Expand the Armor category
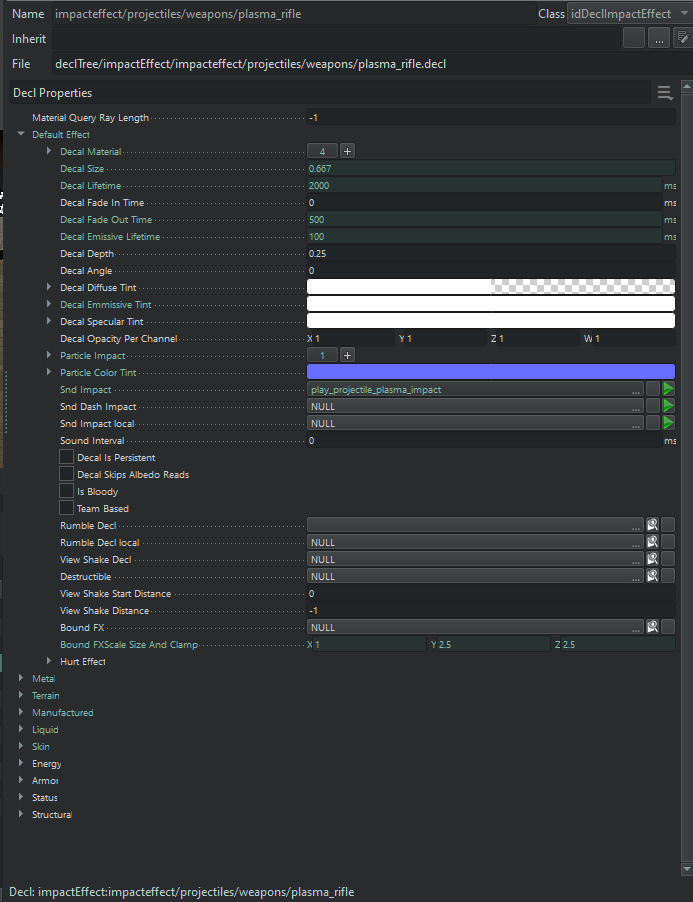The width and height of the screenshot is (693, 902). pos(21,780)
